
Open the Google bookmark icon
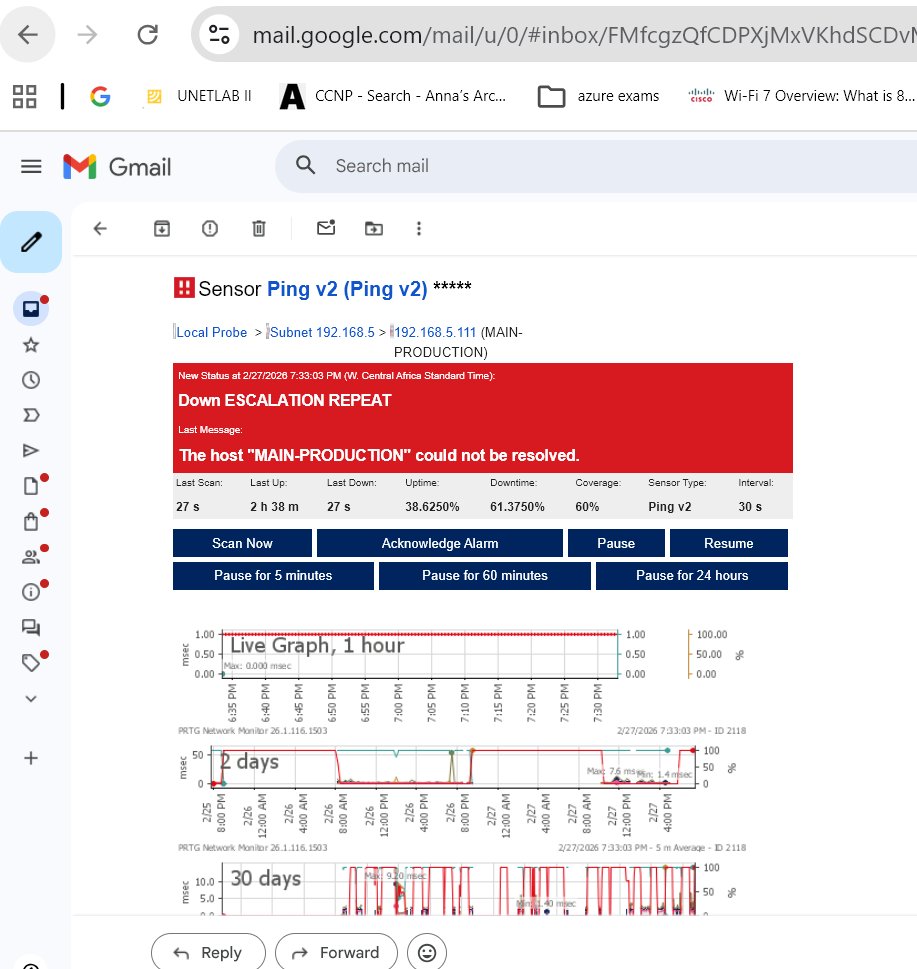point(100,96)
